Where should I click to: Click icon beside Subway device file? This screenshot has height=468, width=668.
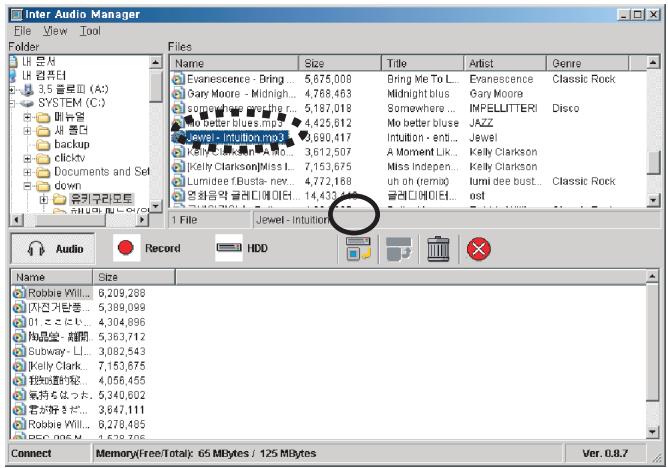point(19,351)
